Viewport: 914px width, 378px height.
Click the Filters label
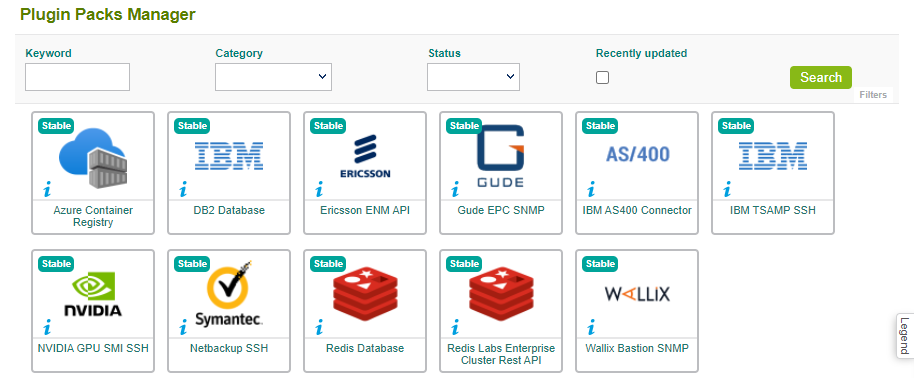point(873,94)
